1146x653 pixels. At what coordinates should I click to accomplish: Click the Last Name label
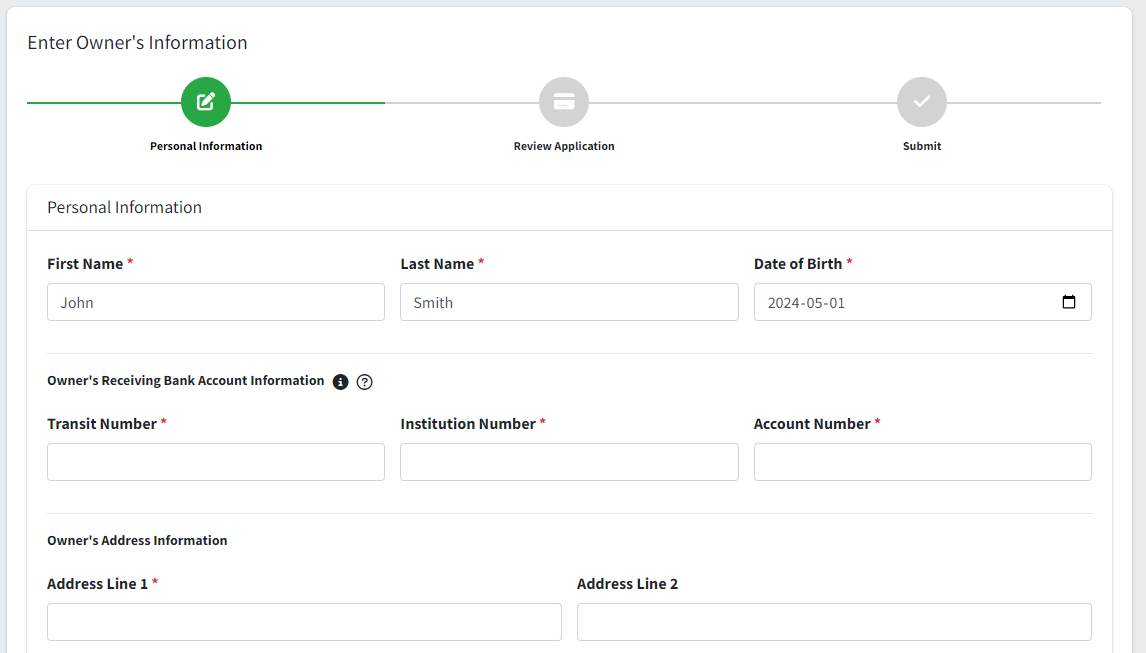click(x=437, y=264)
